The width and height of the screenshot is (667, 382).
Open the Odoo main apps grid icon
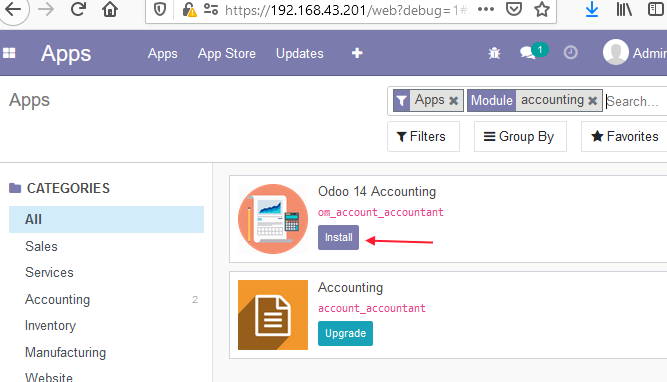[x=9, y=53]
